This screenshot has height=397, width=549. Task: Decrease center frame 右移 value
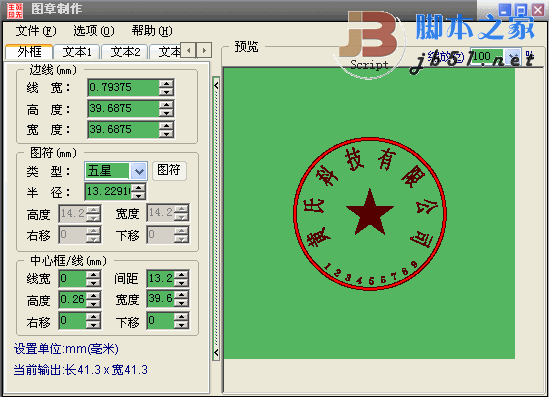coord(93,325)
